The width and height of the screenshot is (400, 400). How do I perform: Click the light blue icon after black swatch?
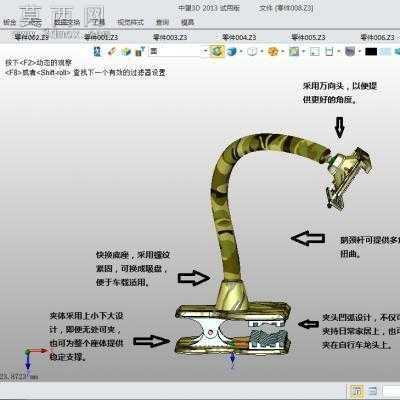point(385,52)
